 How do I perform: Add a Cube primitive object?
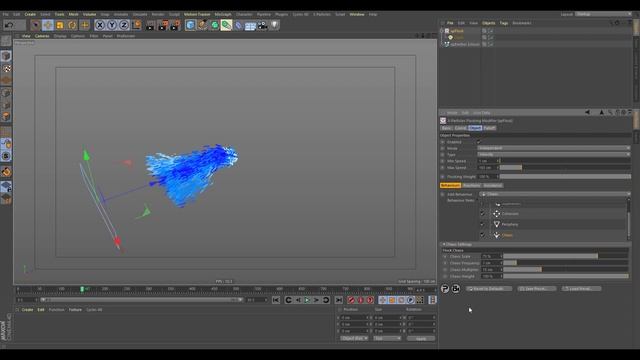190,25
